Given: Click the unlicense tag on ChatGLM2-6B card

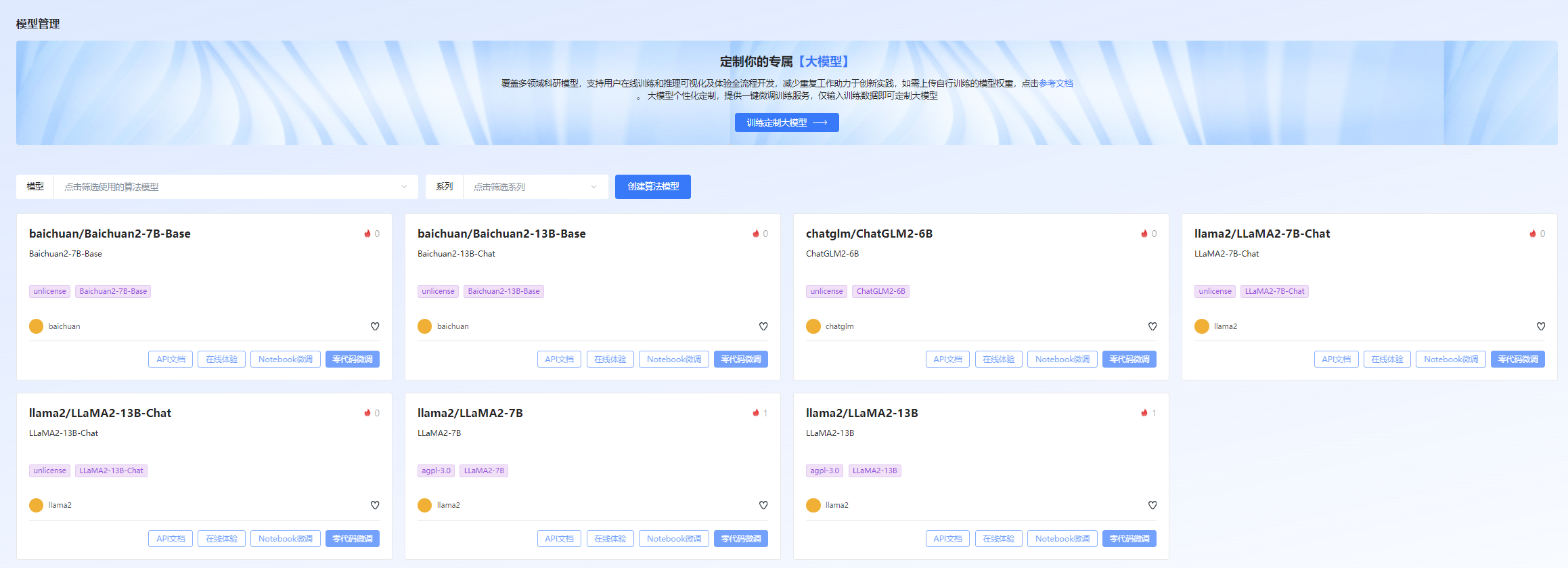Looking at the screenshot, I should point(826,291).
